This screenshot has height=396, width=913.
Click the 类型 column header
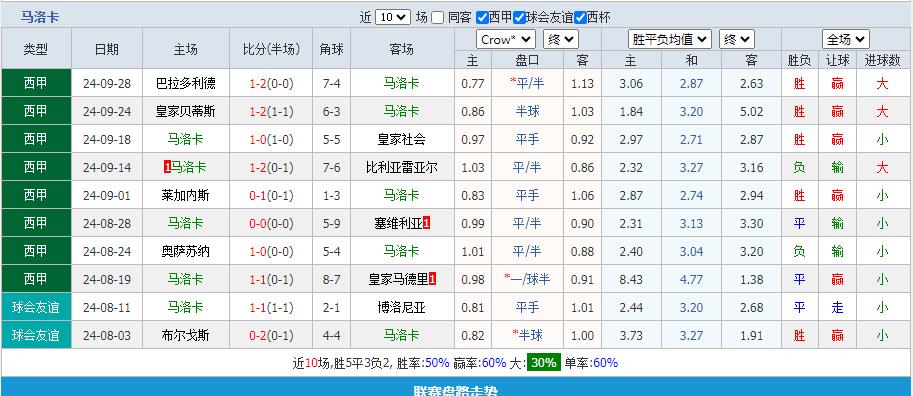[x=36, y=49]
